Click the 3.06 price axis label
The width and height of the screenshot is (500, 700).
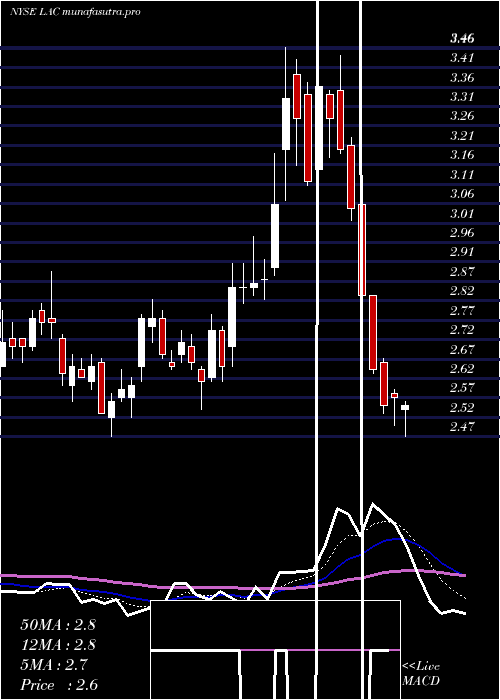pos(462,194)
